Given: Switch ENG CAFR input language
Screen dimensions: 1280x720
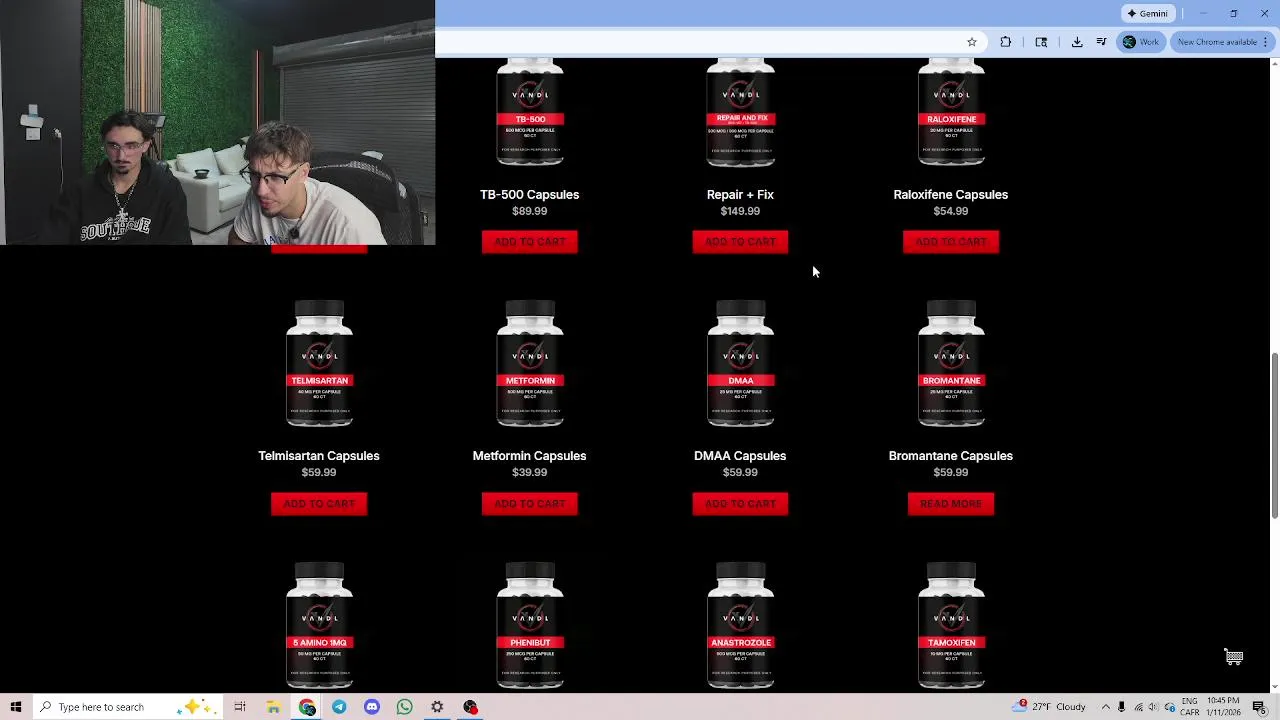Looking at the screenshot, I should pyautogui.click(x=1190, y=707).
